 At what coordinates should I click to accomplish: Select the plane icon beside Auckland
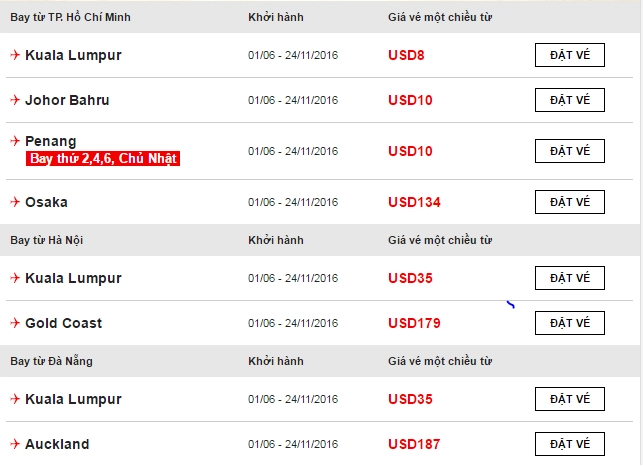pyautogui.click(x=15, y=444)
